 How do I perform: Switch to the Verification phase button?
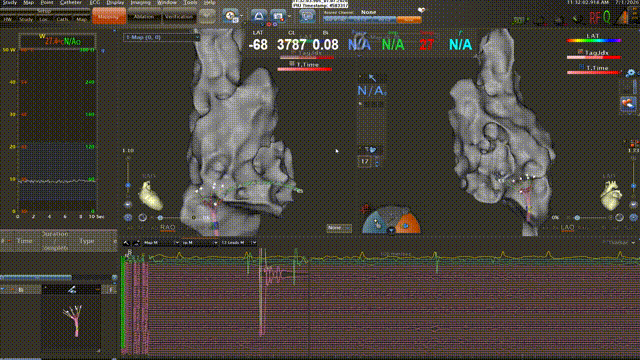[178, 17]
